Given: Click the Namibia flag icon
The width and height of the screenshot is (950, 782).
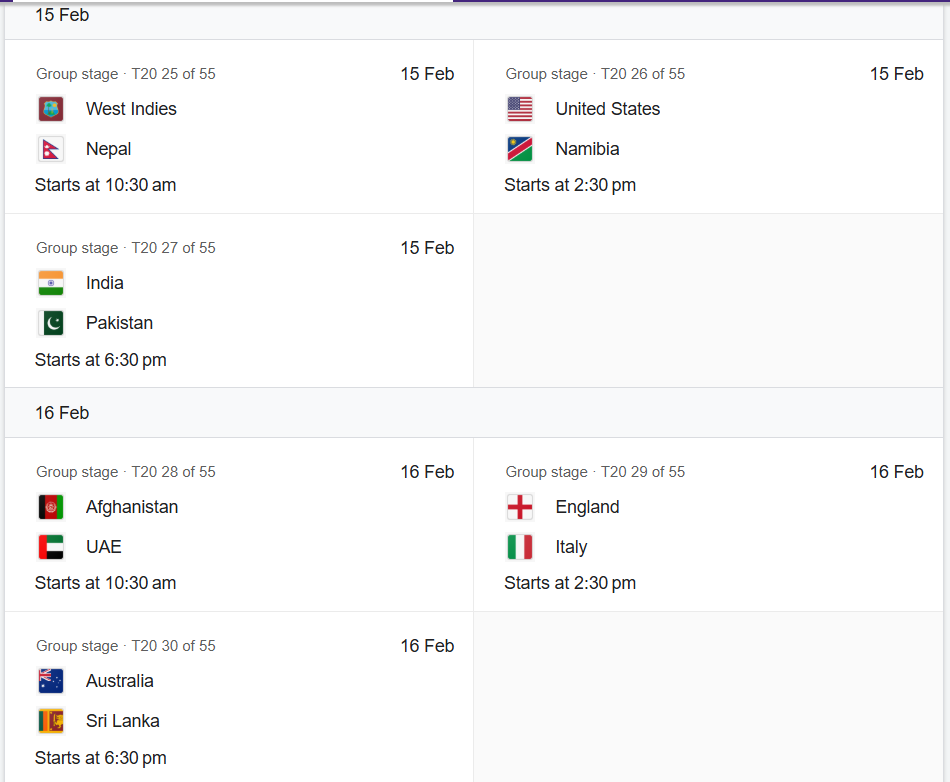Looking at the screenshot, I should pos(520,149).
